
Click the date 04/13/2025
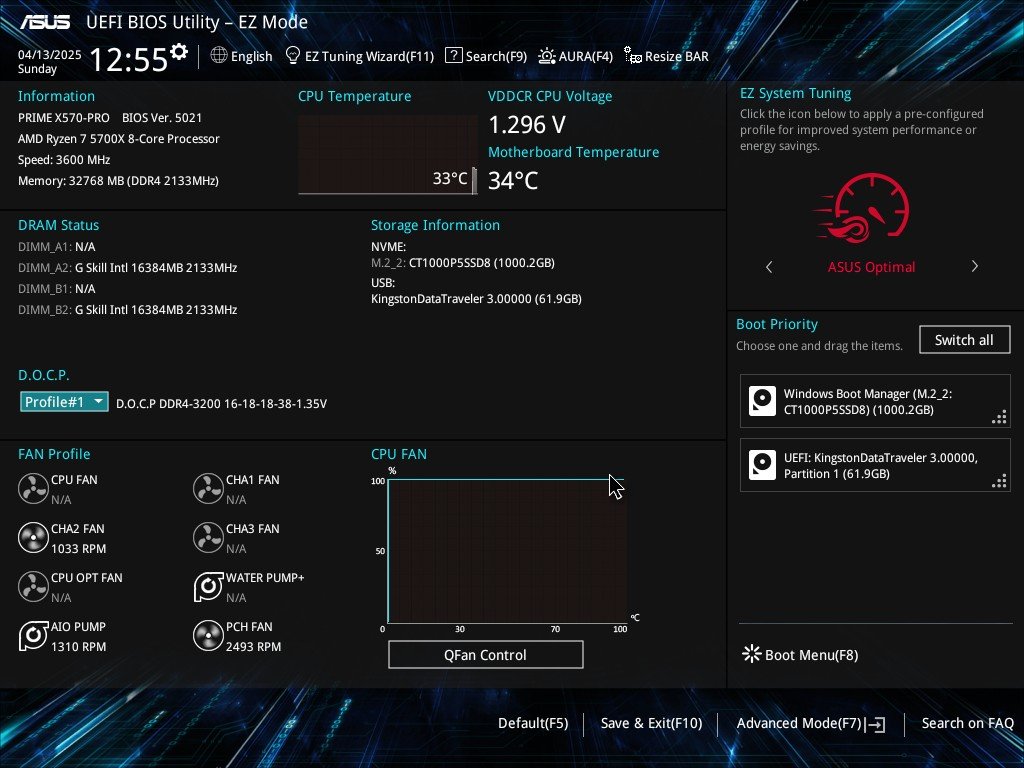50,55
